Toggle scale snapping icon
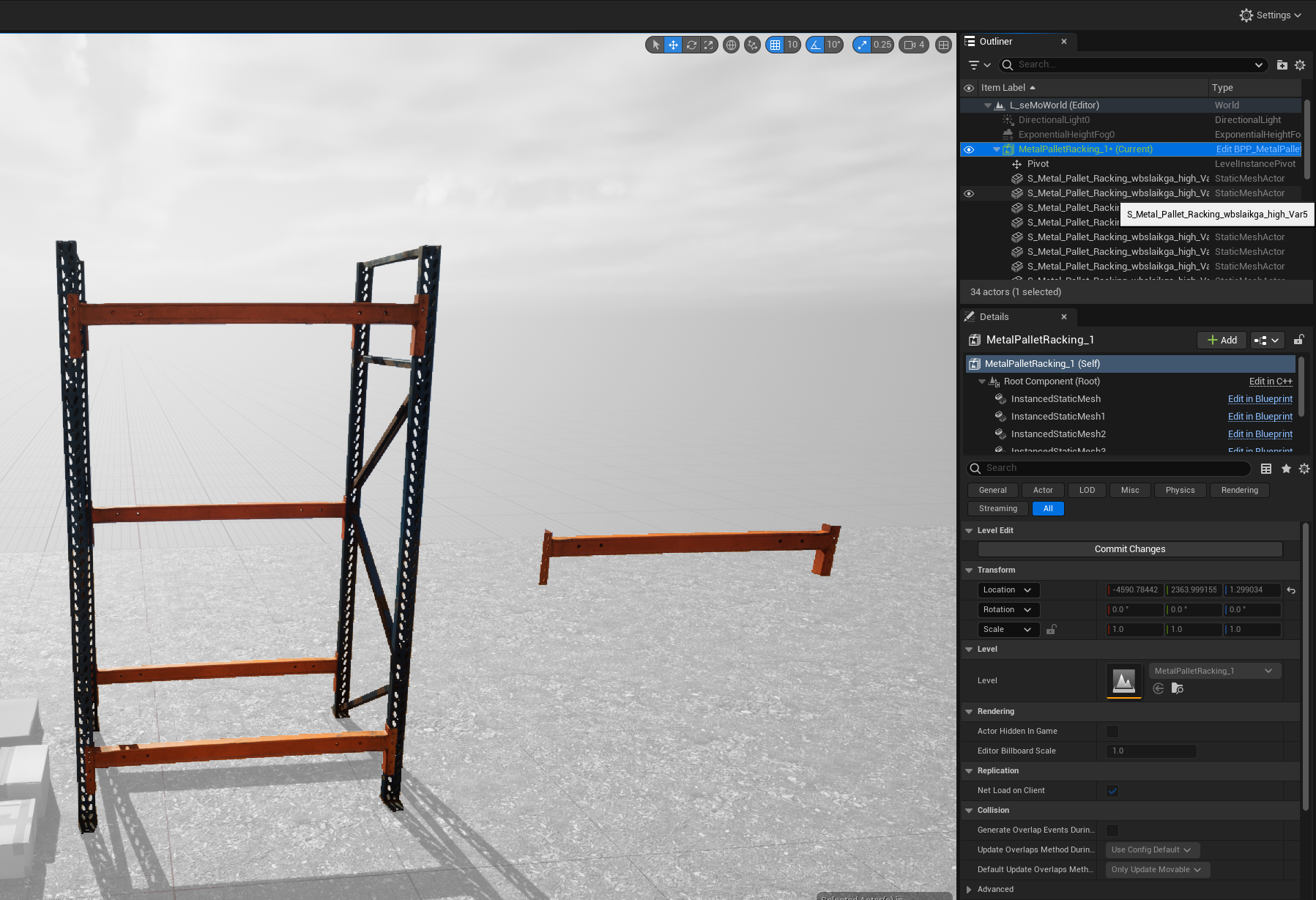 click(862, 45)
